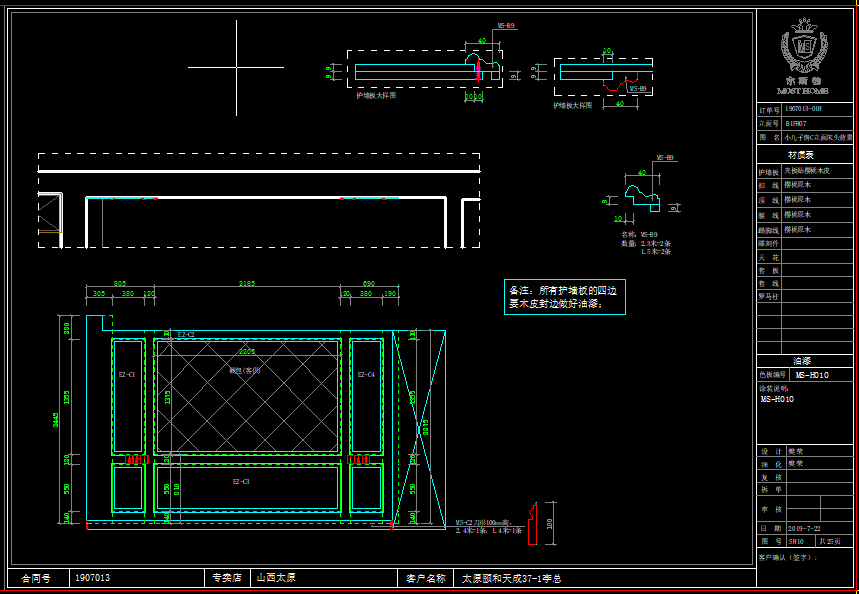Select the 2185 top dimension text
The image size is (859, 594).
click(246, 284)
